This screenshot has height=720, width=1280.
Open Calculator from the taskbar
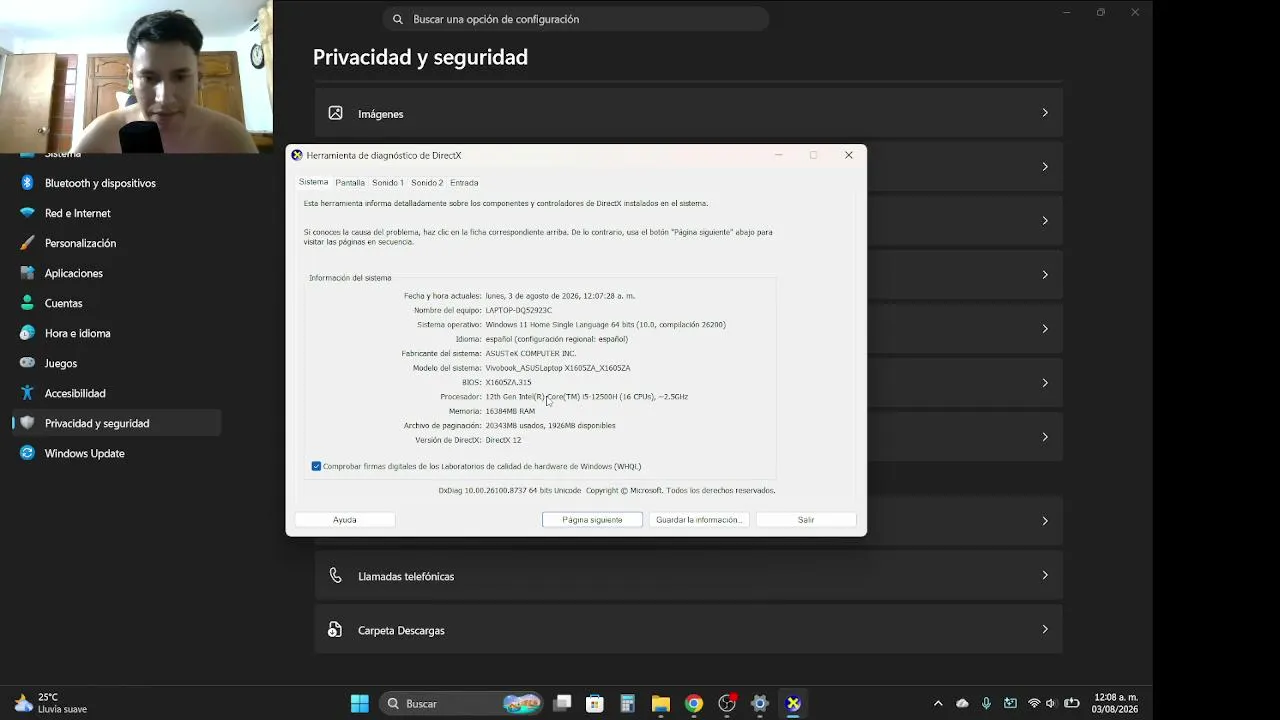628,703
